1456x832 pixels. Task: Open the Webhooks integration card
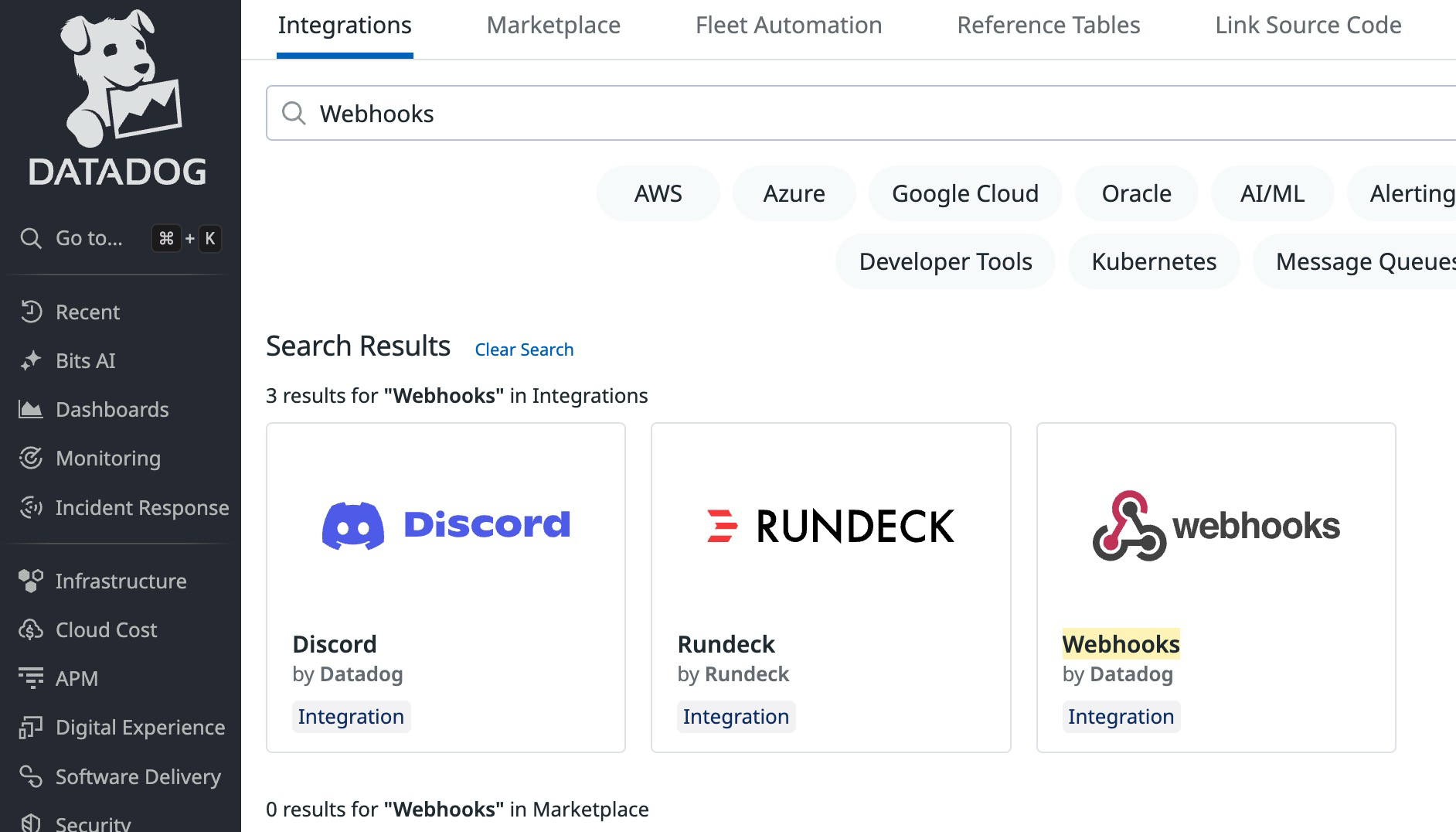click(1216, 586)
